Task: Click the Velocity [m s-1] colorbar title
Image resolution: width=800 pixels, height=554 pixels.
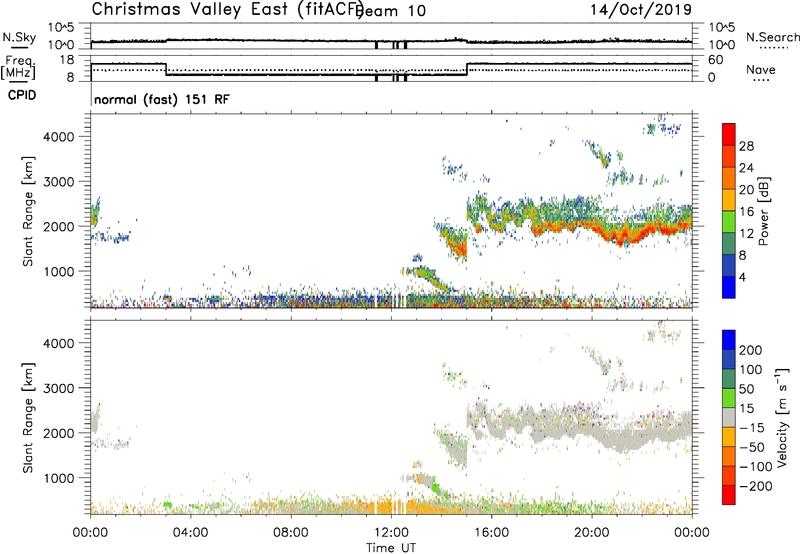Action: [x=782, y=418]
